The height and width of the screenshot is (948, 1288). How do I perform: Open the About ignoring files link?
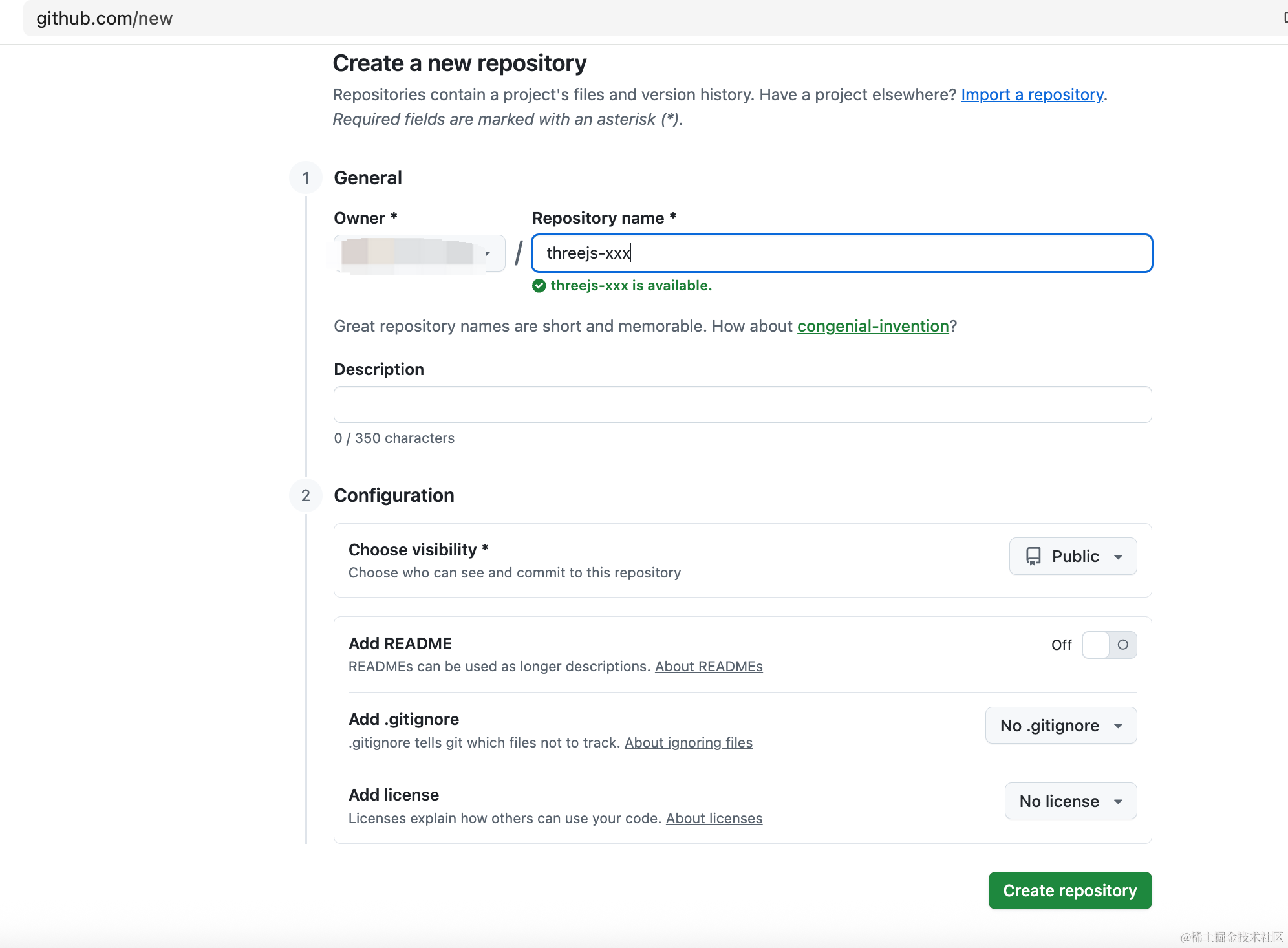[x=689, y=742]
